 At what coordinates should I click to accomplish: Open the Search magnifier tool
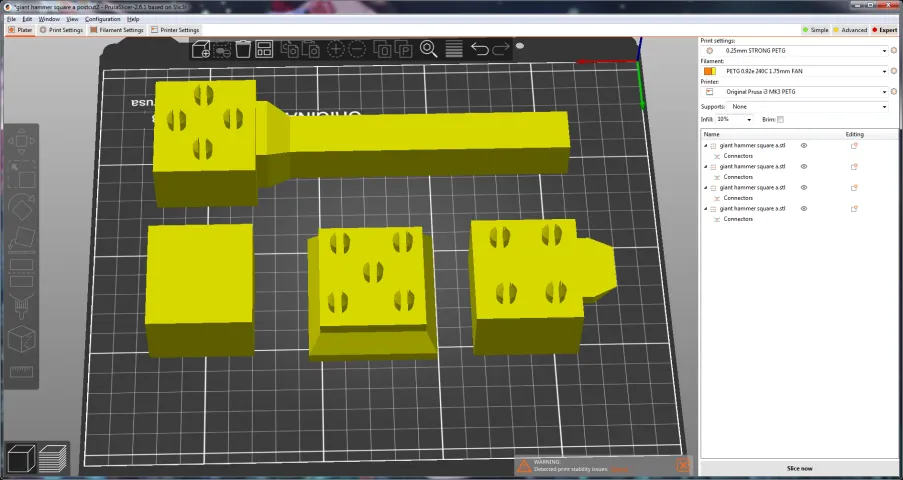429,49
